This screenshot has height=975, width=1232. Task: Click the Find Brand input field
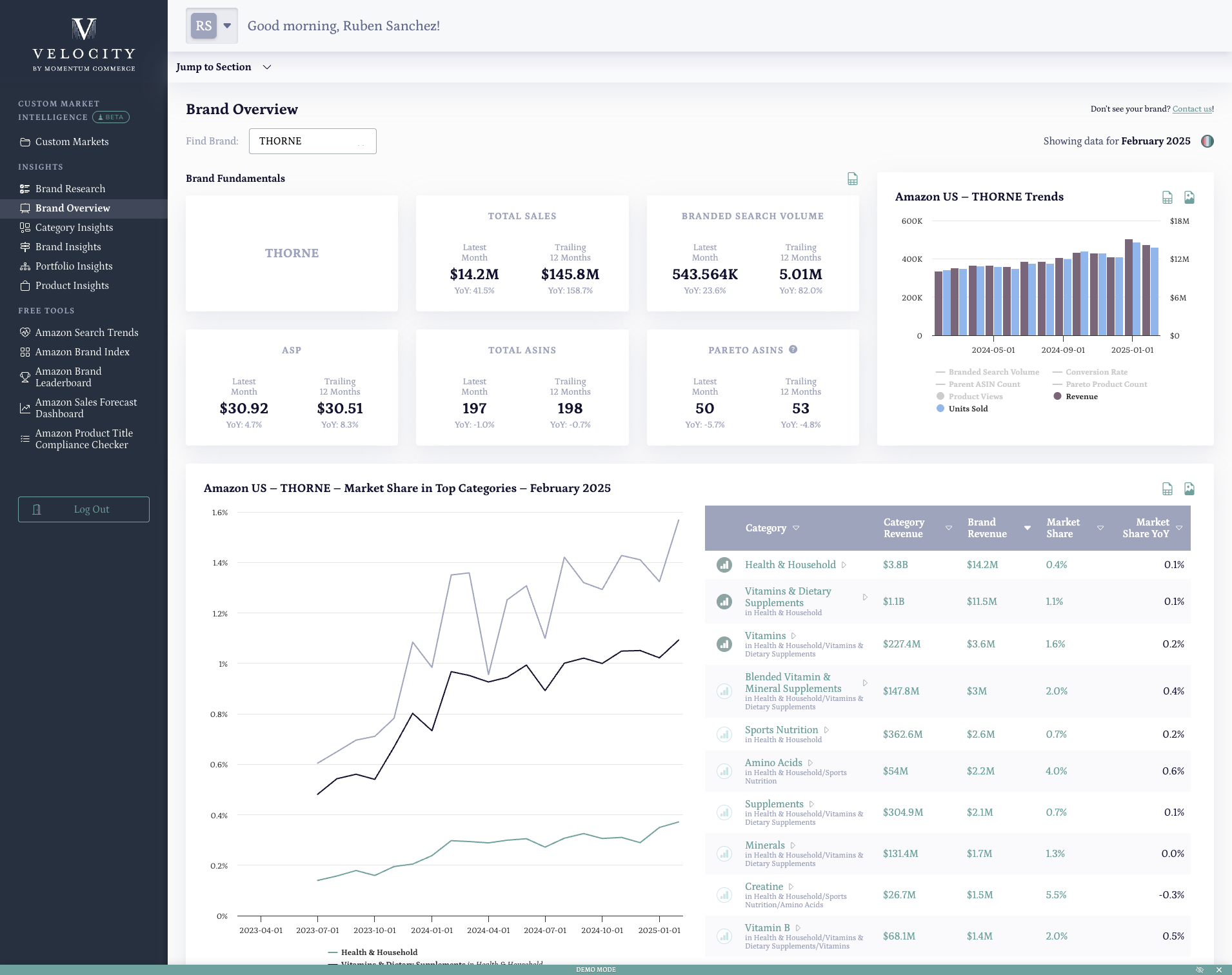pyautogui.click(x=312, y=141)
